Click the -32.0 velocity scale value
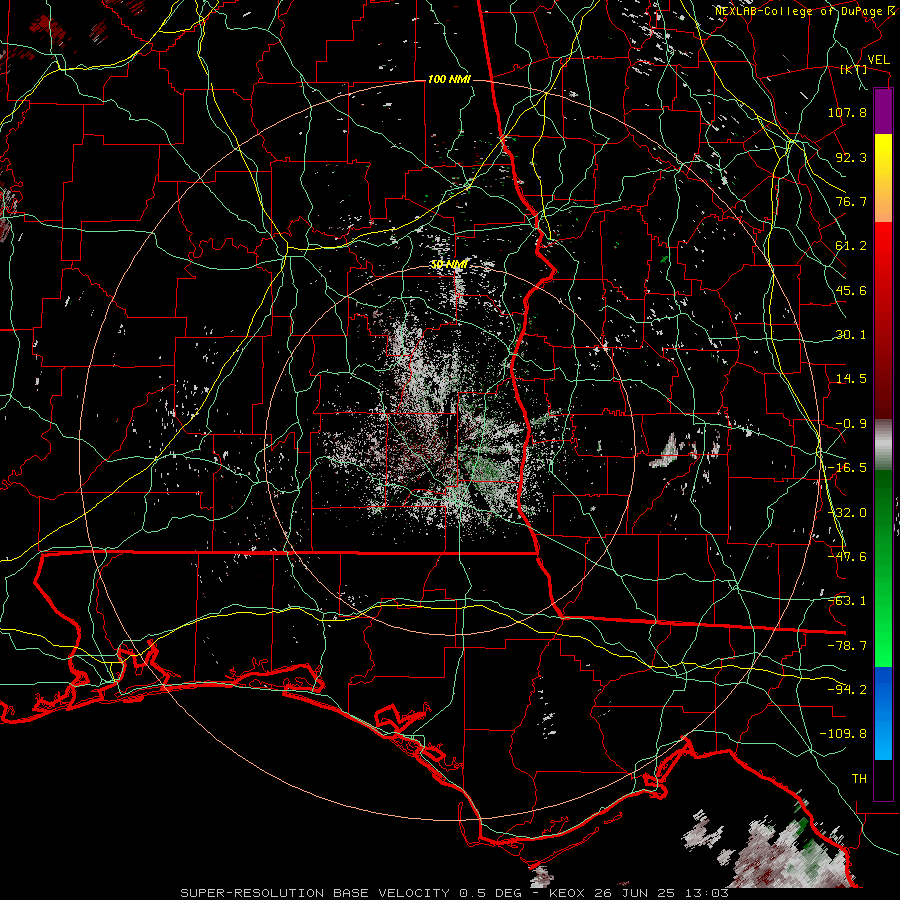Viewport: 900px width, 900px height. pos(847,513)
